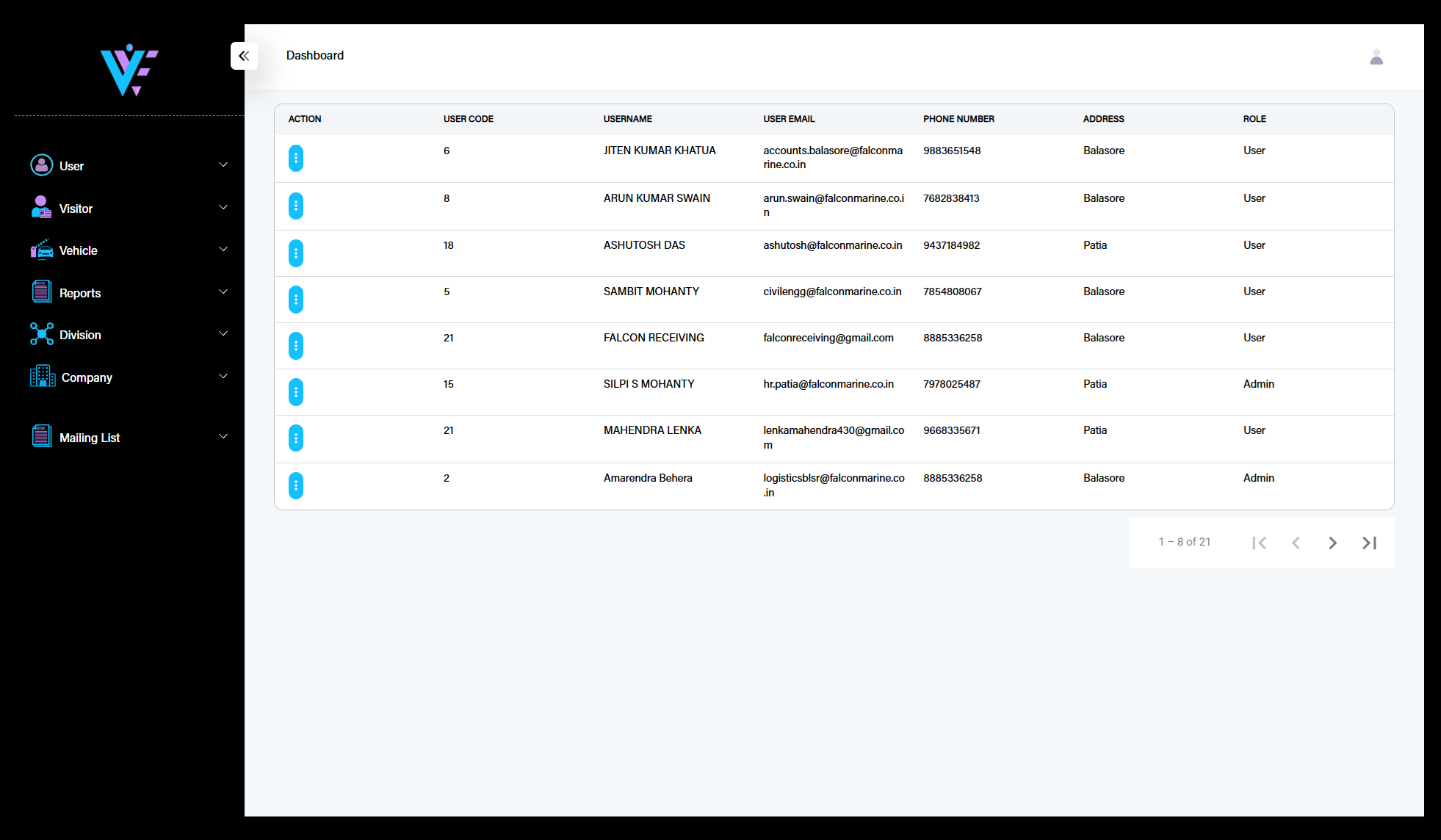Image resolution: width=1441 pixels, height=840 pixels.
Task: Expand the Division menu chevron
Action: 223,333
